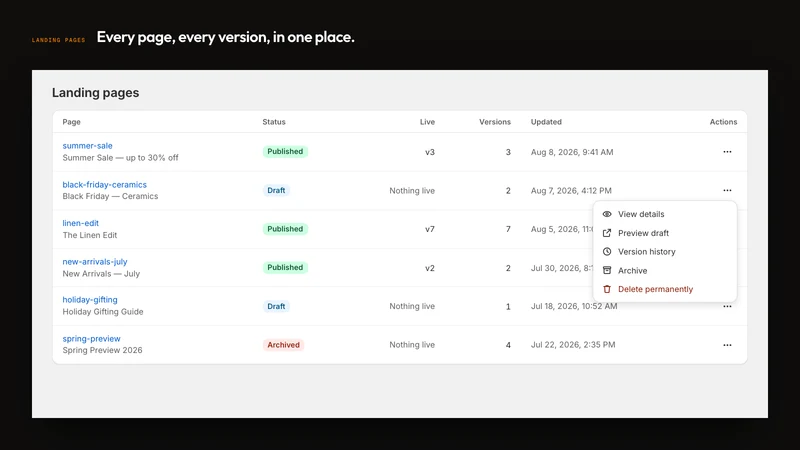Open actions menu for holiday-gifting row
Image resolution: width=800 pixels, height=450 pixels.
[727, 306]
